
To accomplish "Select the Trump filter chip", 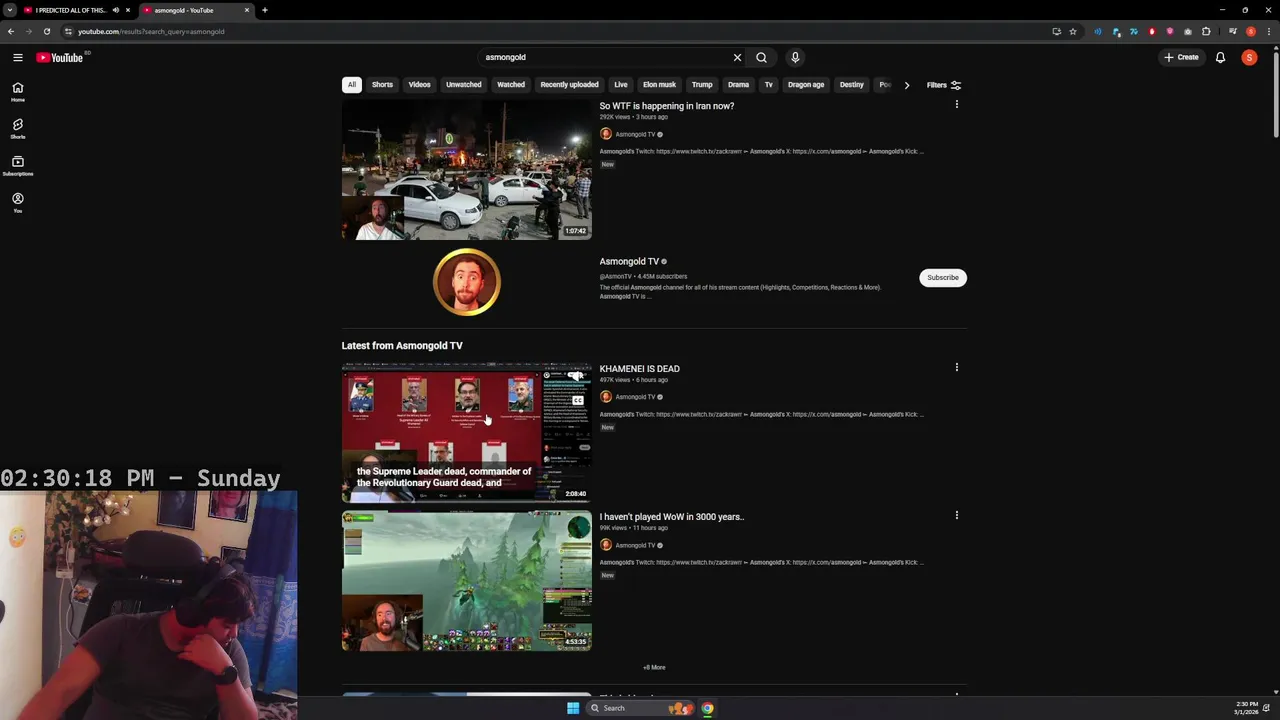I will click(x=702, y=85).
